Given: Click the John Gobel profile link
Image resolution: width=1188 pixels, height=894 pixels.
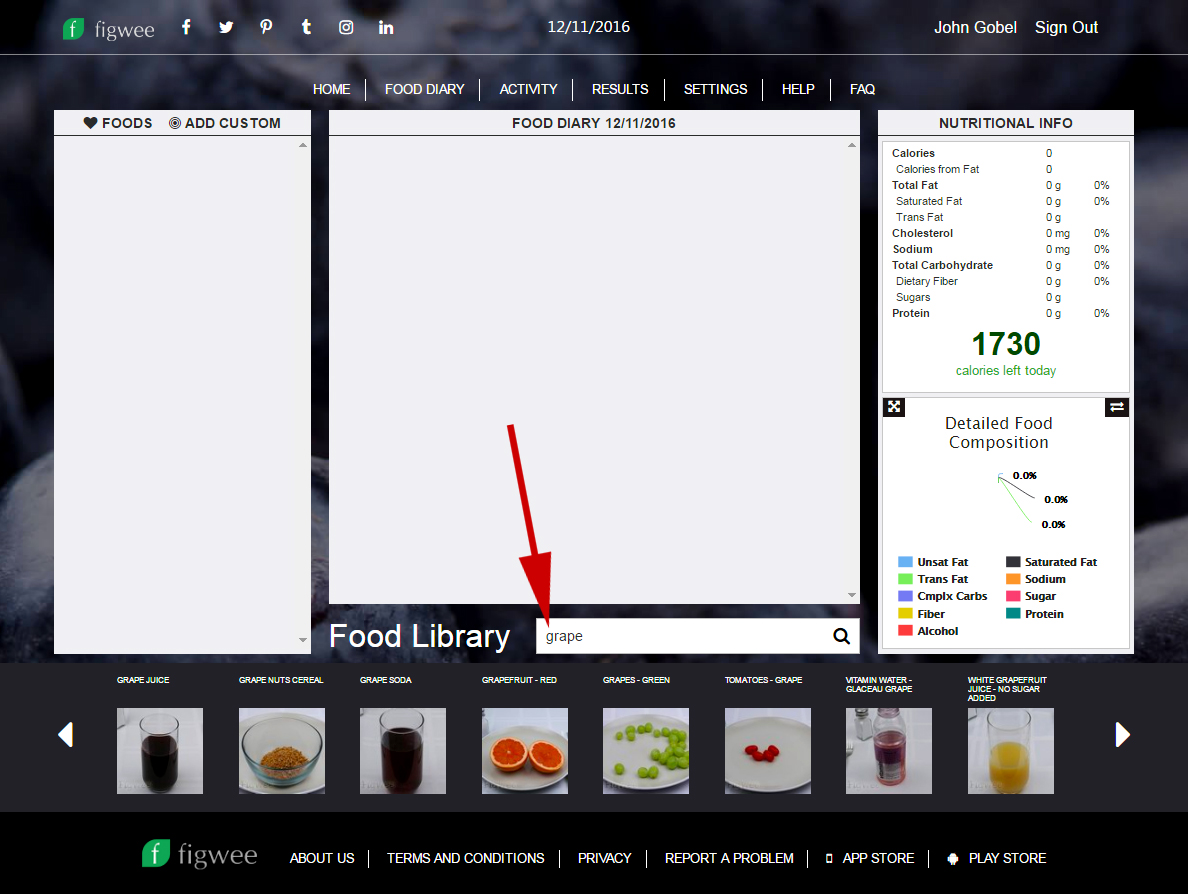Looking at the screenshot, I should [975, 27].
